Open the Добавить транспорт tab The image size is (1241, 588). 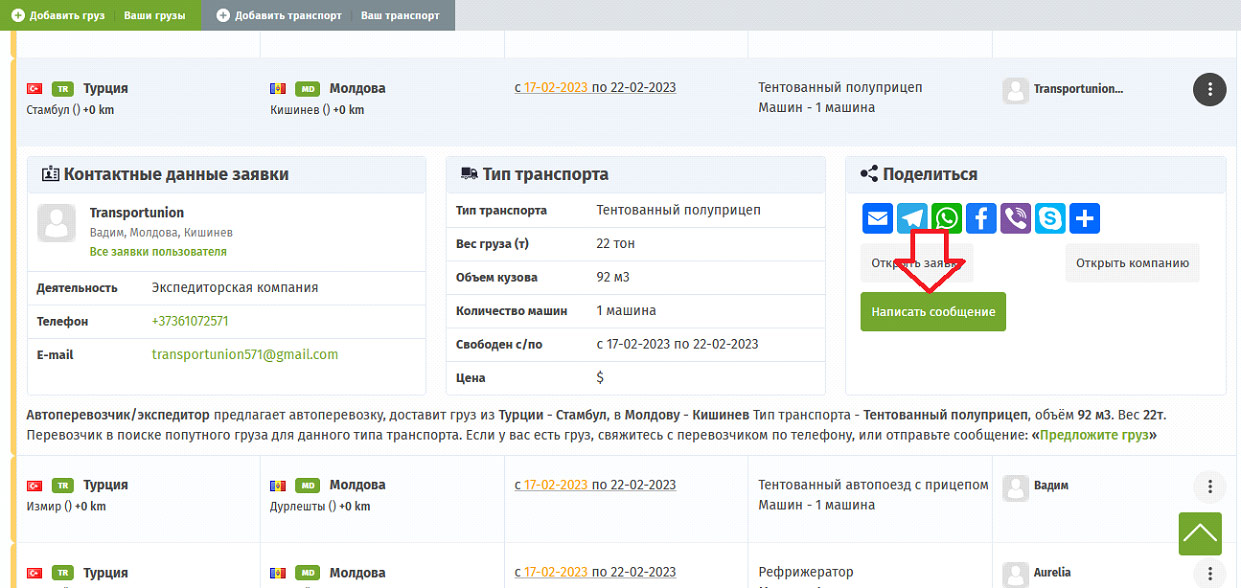click(279, 15)
